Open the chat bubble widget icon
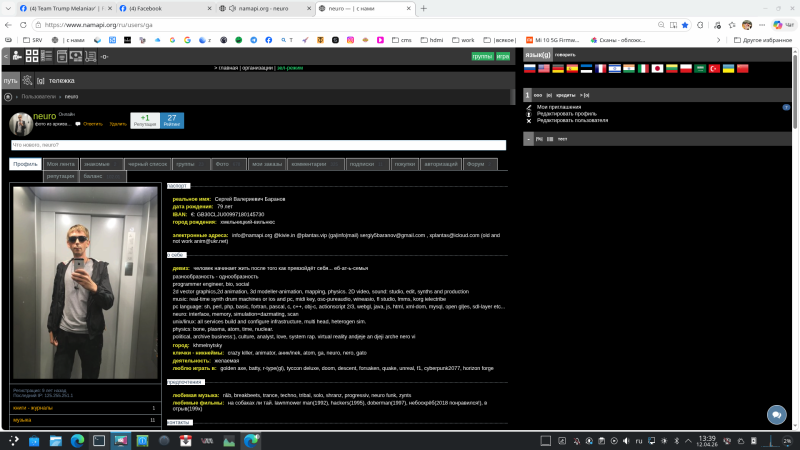 click(x=776, y=415)
